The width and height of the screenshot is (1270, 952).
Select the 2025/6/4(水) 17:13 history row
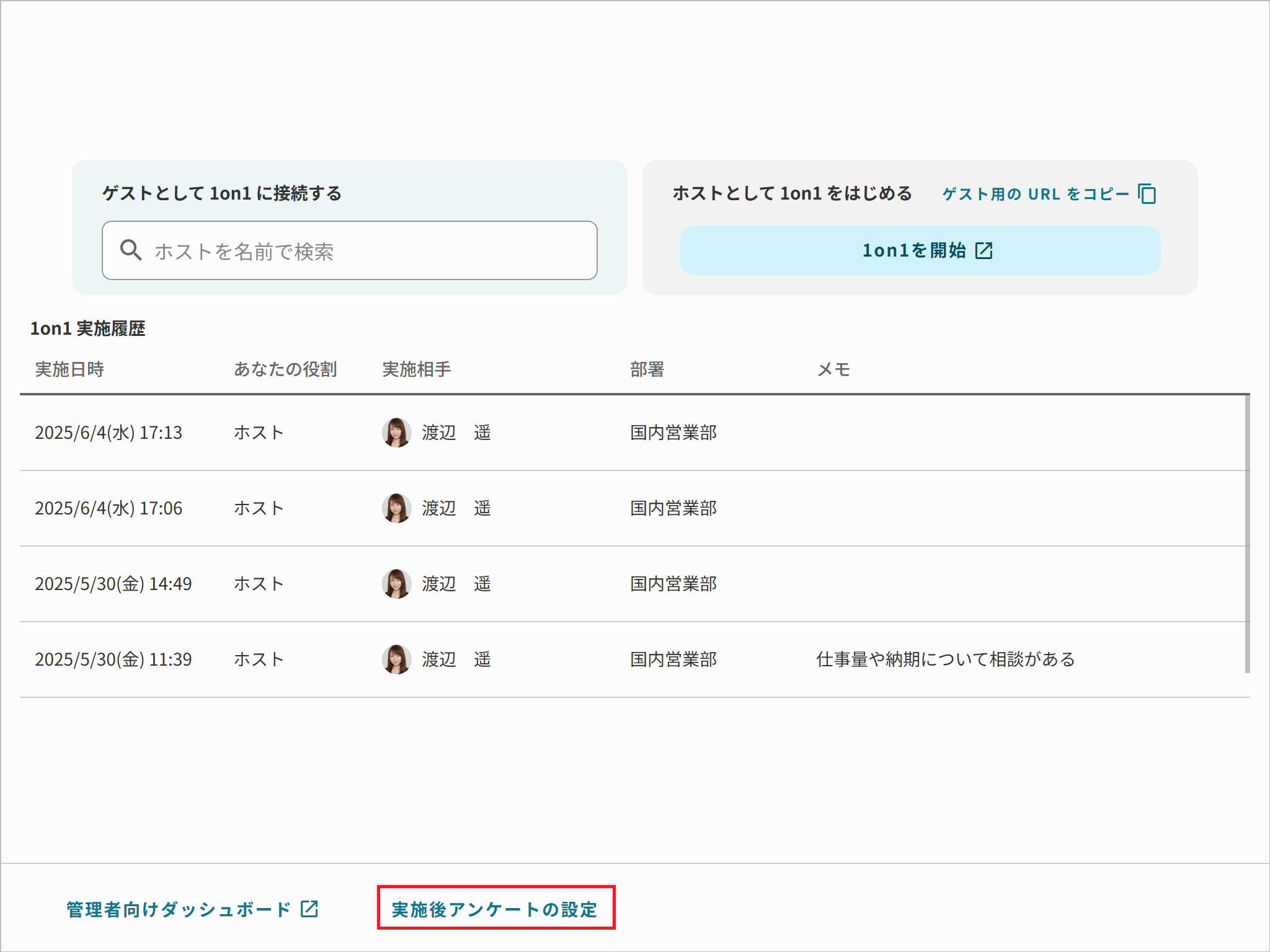pyautogui.click(x=109, y=433)
